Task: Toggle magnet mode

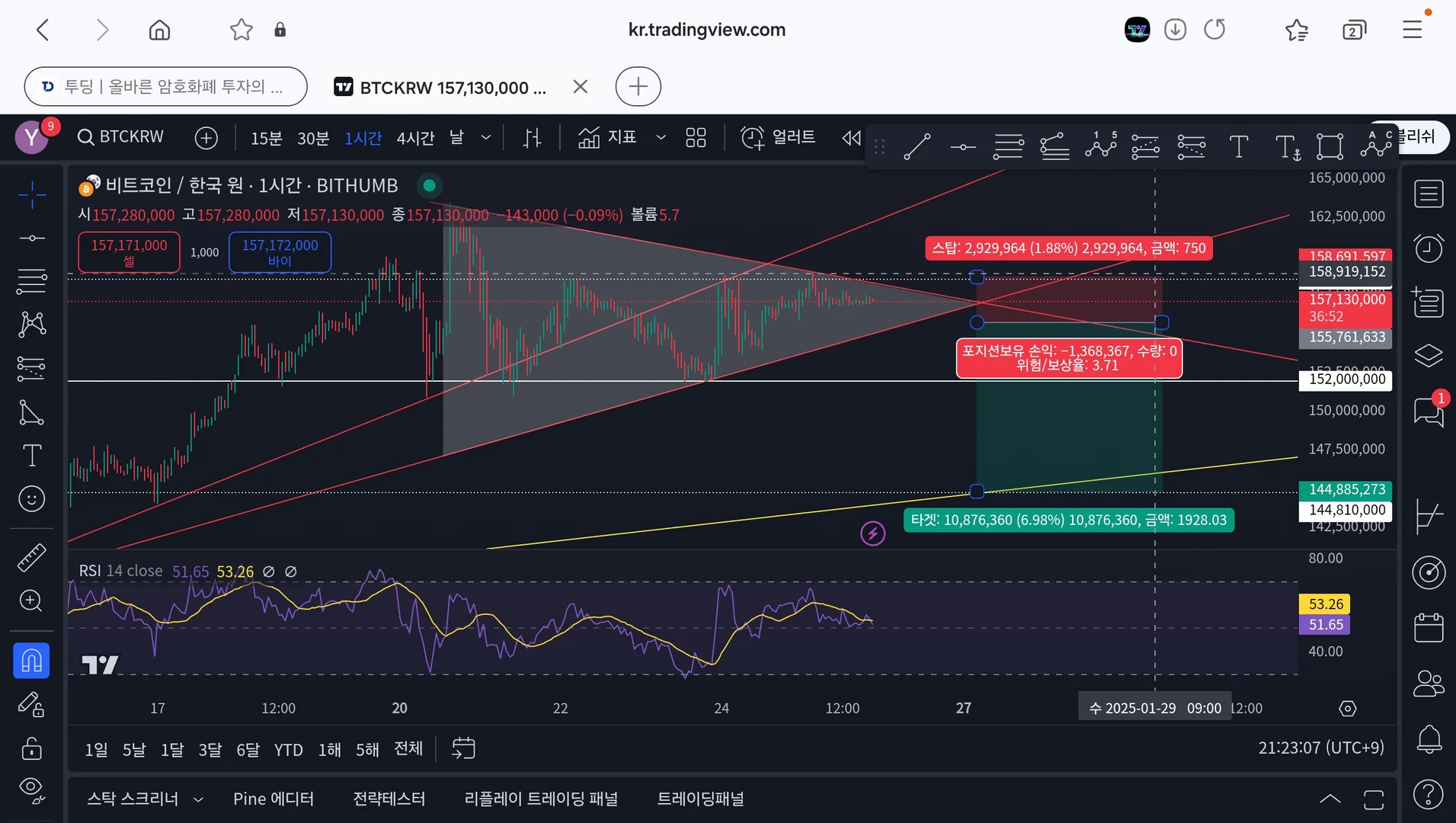Action: (32, 661)
